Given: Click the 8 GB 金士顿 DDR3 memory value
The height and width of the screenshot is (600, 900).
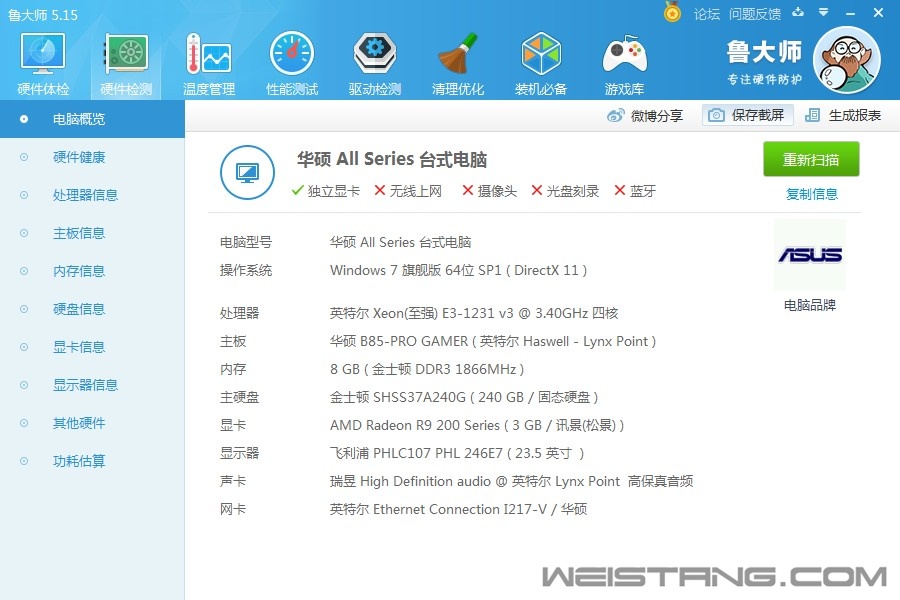Looking at the screenshot, I should coord(426,369).
